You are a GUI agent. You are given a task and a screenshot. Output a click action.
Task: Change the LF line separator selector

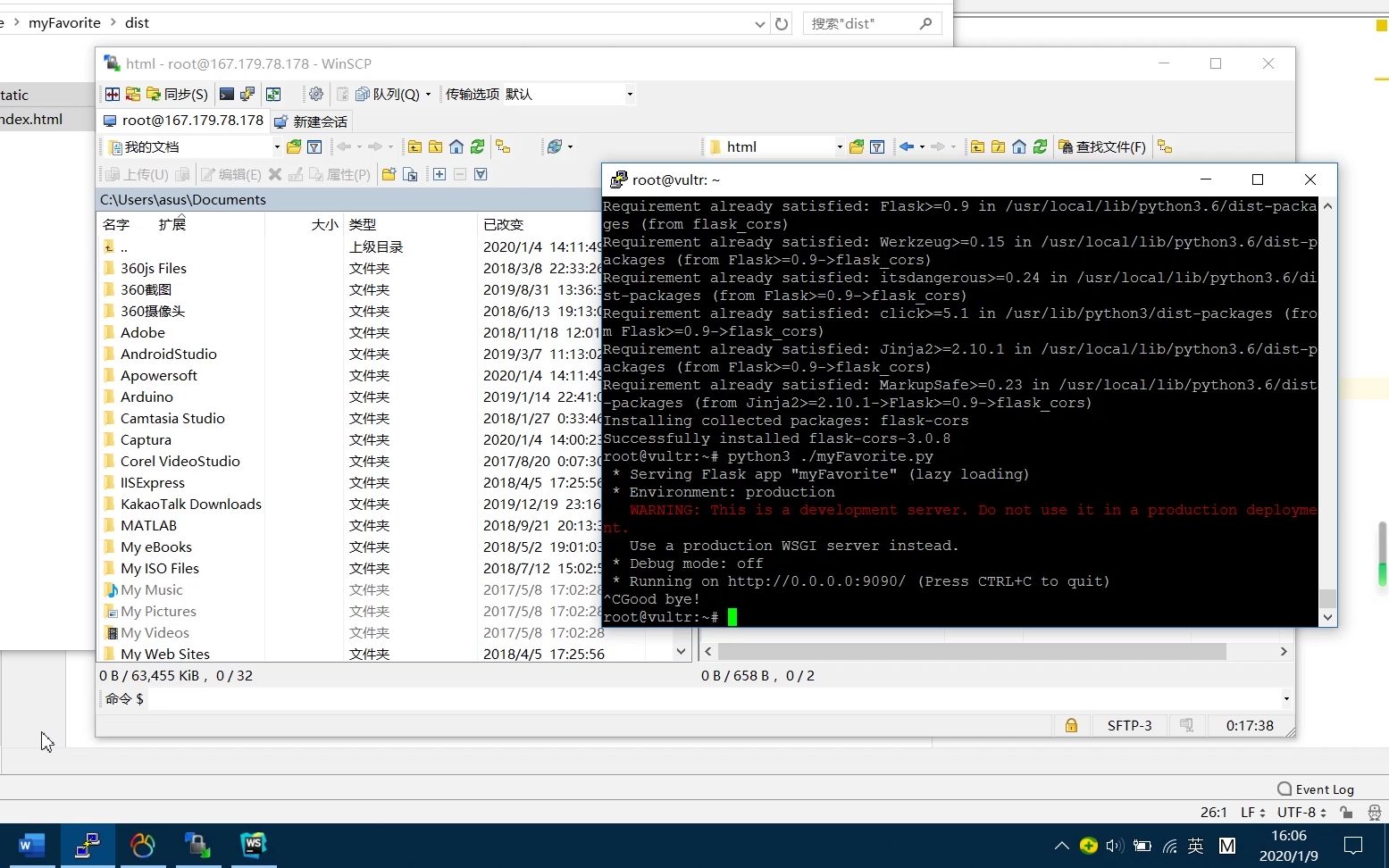[x=1252, y=812]
